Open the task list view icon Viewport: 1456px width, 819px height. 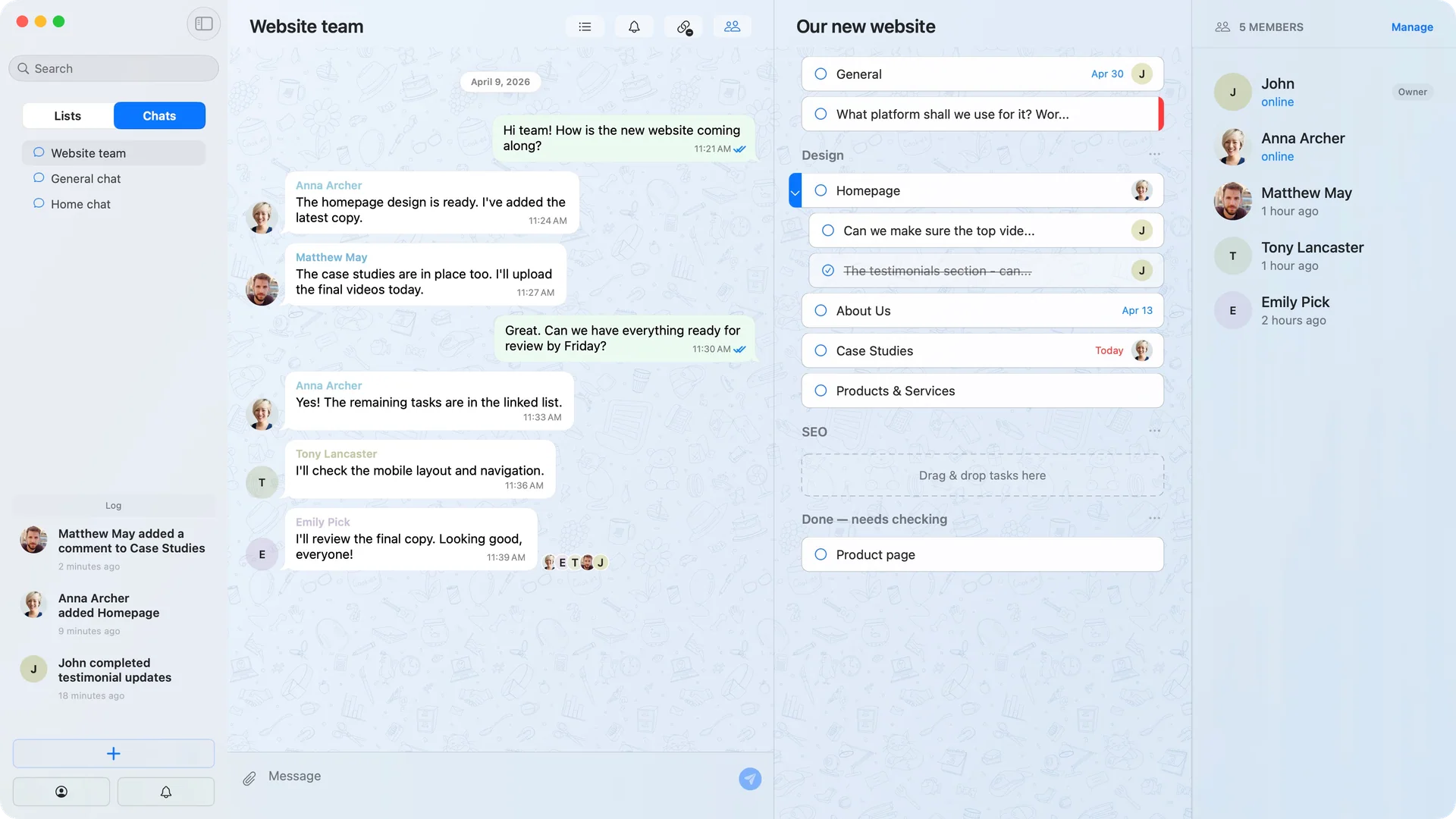pos(585,27)
